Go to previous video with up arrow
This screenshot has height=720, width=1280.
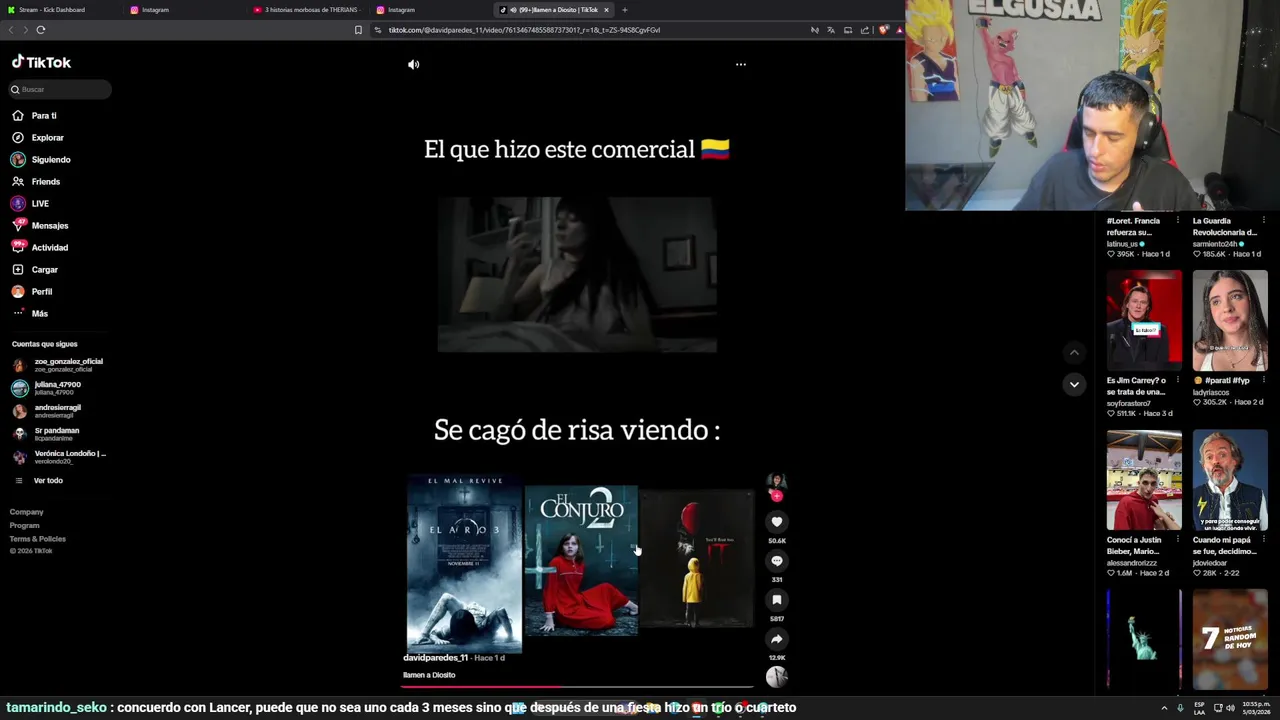click(1074, 352)
